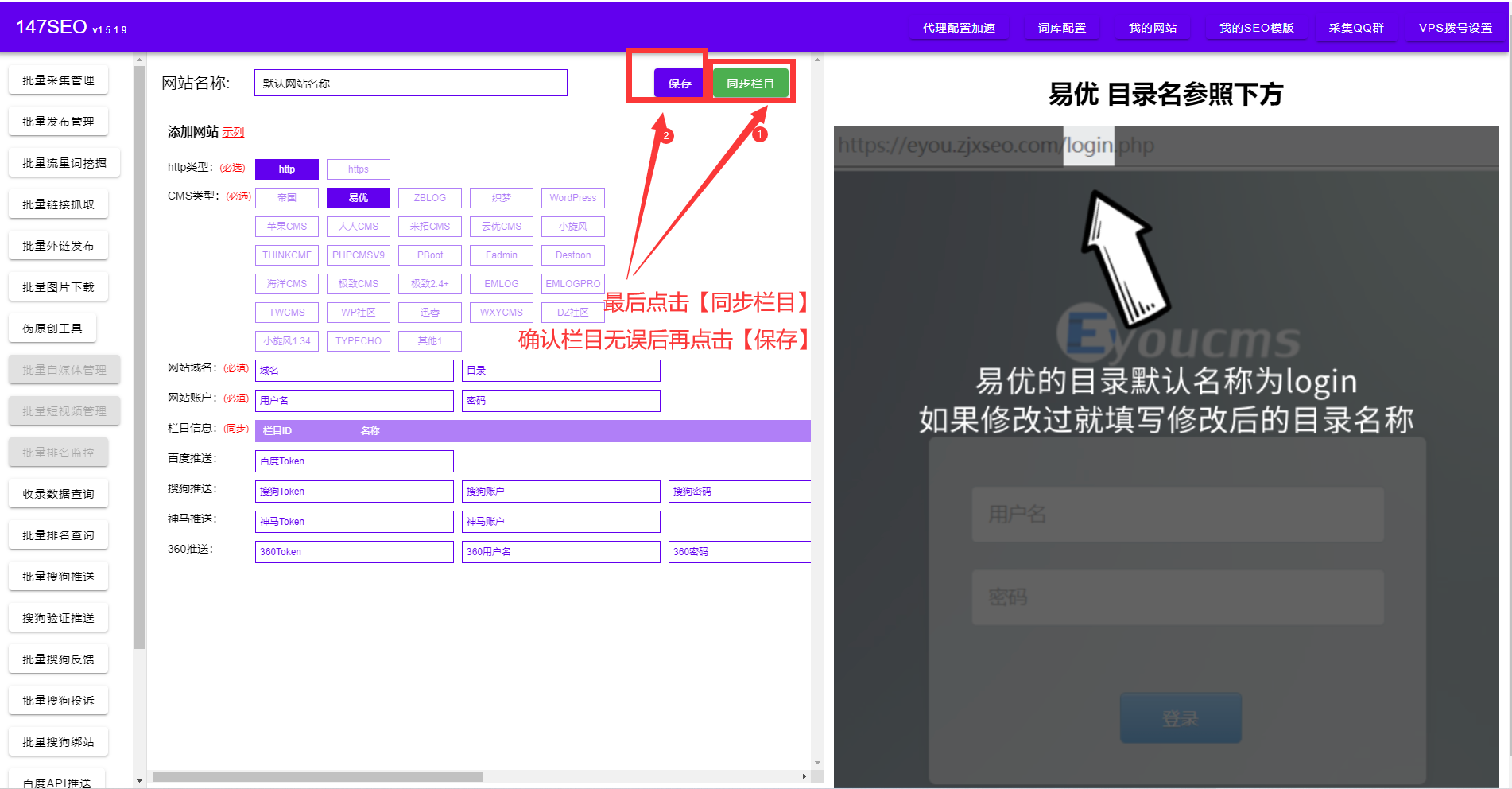Pick the Fadmin CMS option
Image resolution: width=1512 pixels, height=789 pixels.
(x=502, y=255)
